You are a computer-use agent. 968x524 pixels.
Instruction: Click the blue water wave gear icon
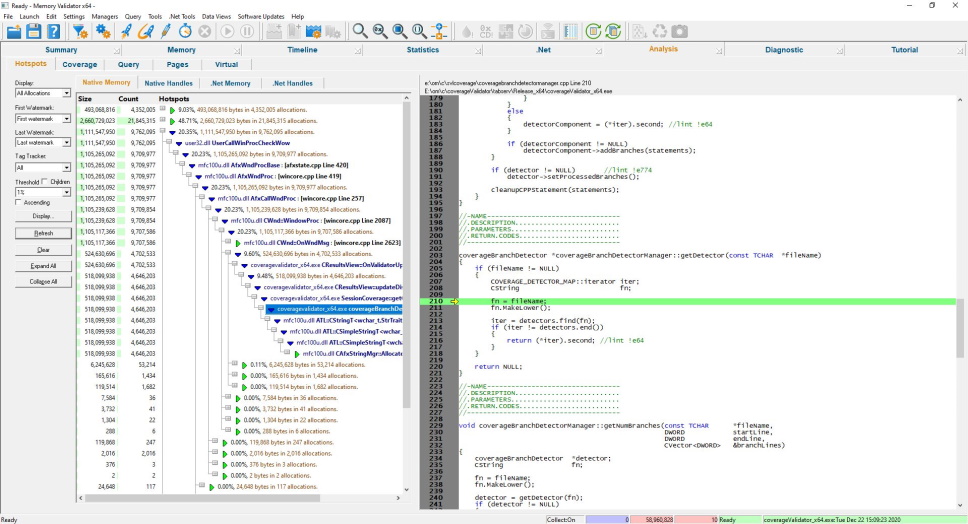pos(314,31)
